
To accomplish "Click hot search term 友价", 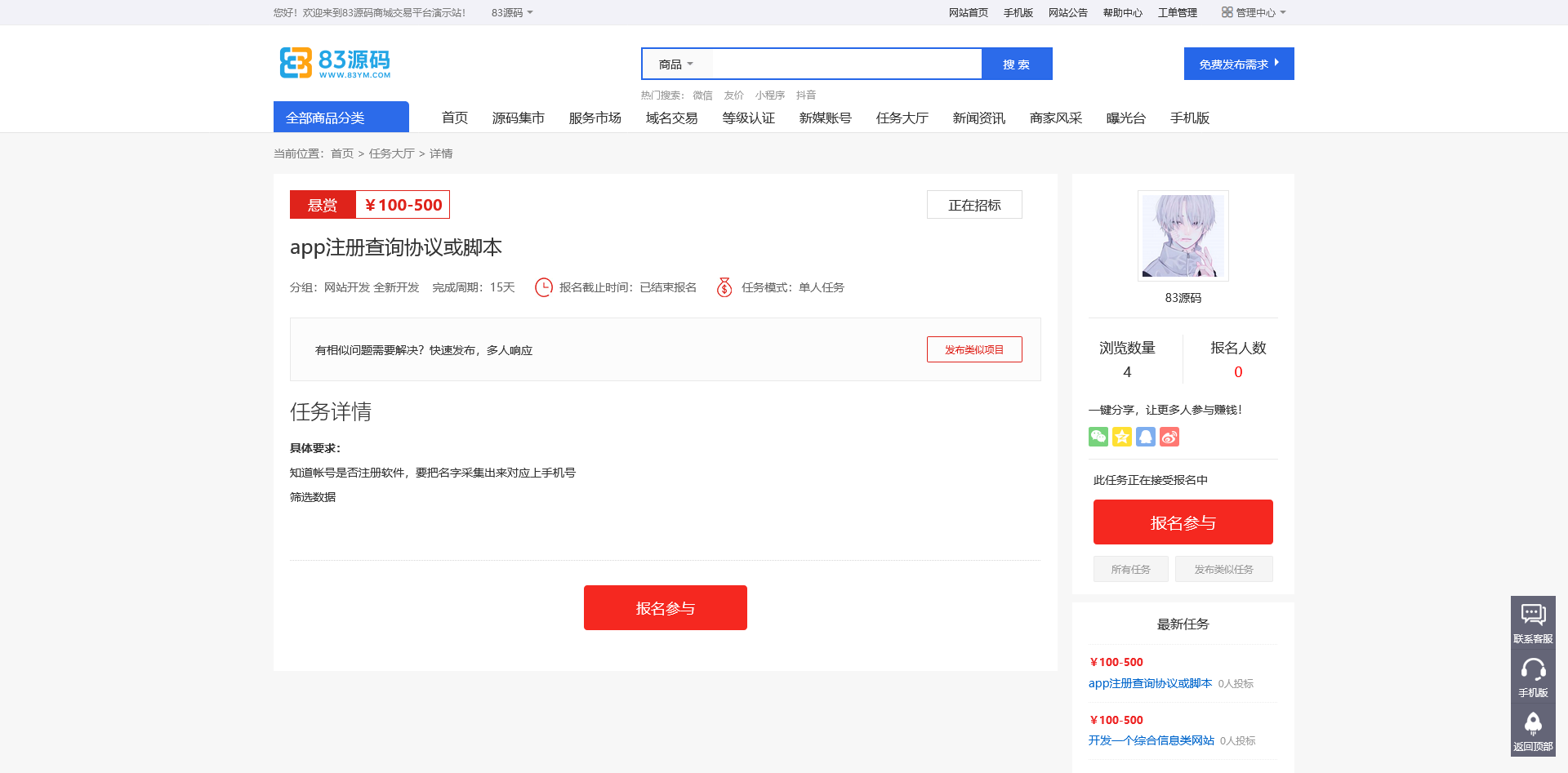I will [734, 95].
